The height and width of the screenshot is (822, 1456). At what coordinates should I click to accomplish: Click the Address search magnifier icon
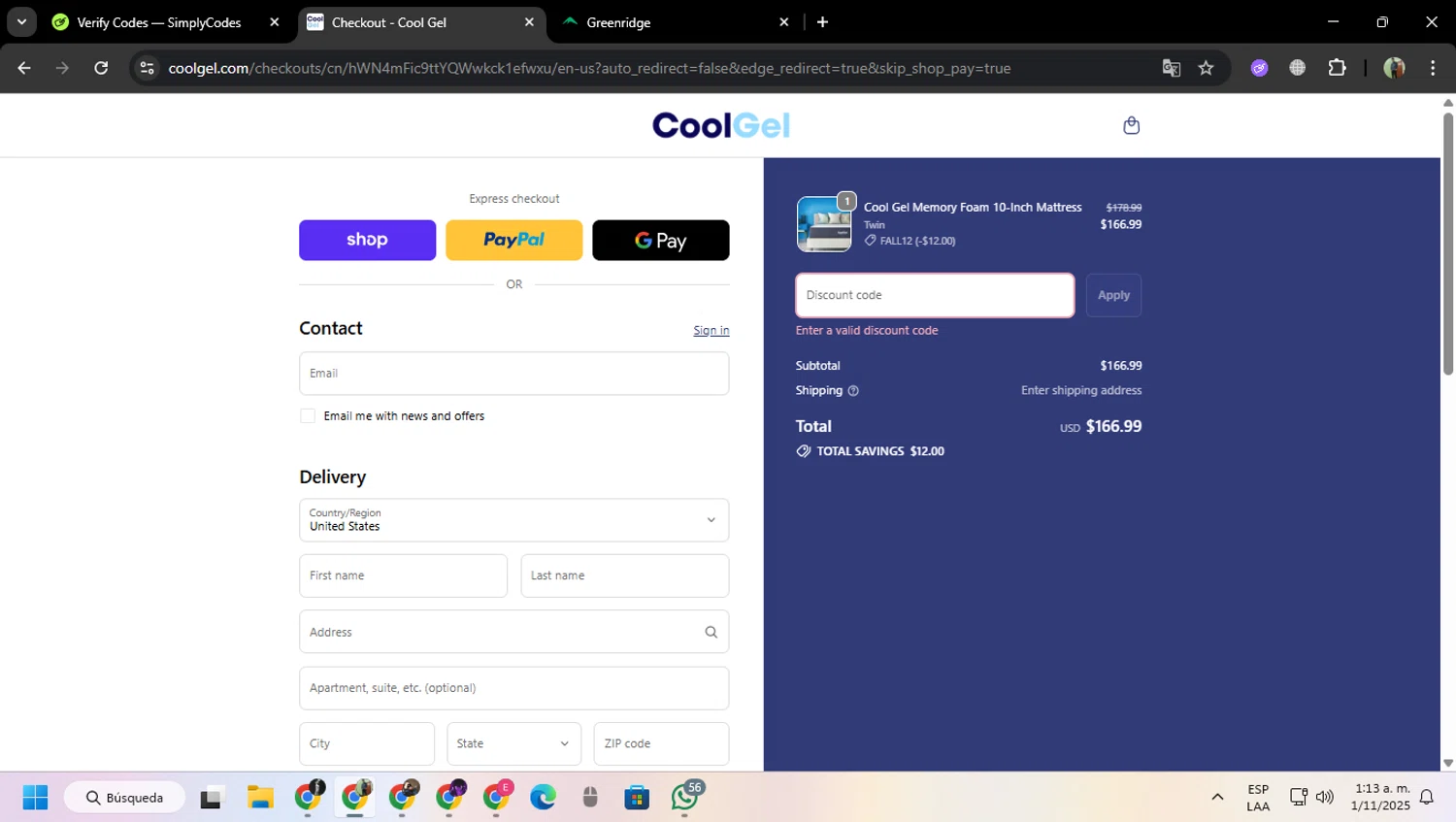(x=711, y=632)
